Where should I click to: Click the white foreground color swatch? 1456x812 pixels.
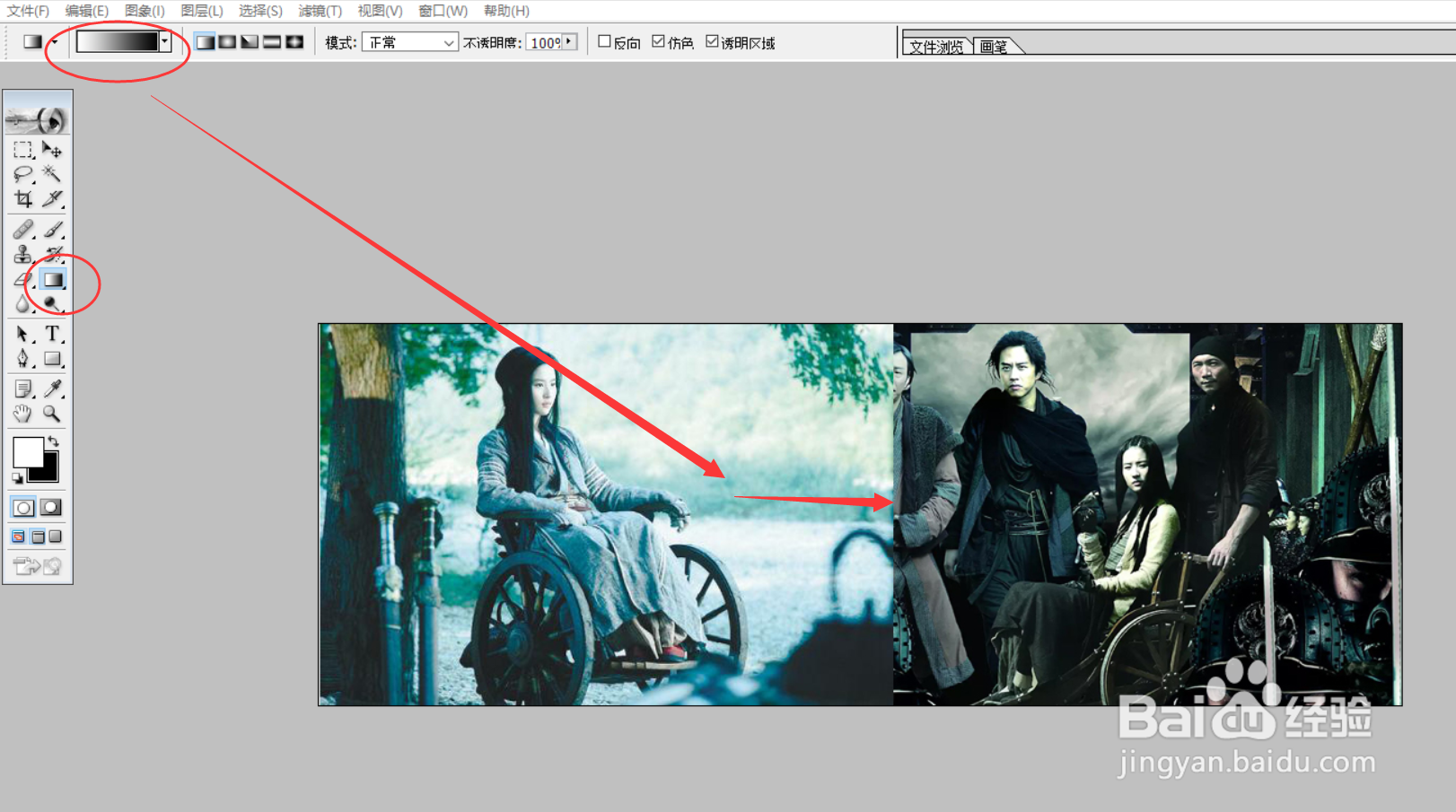tap(26, 450)
